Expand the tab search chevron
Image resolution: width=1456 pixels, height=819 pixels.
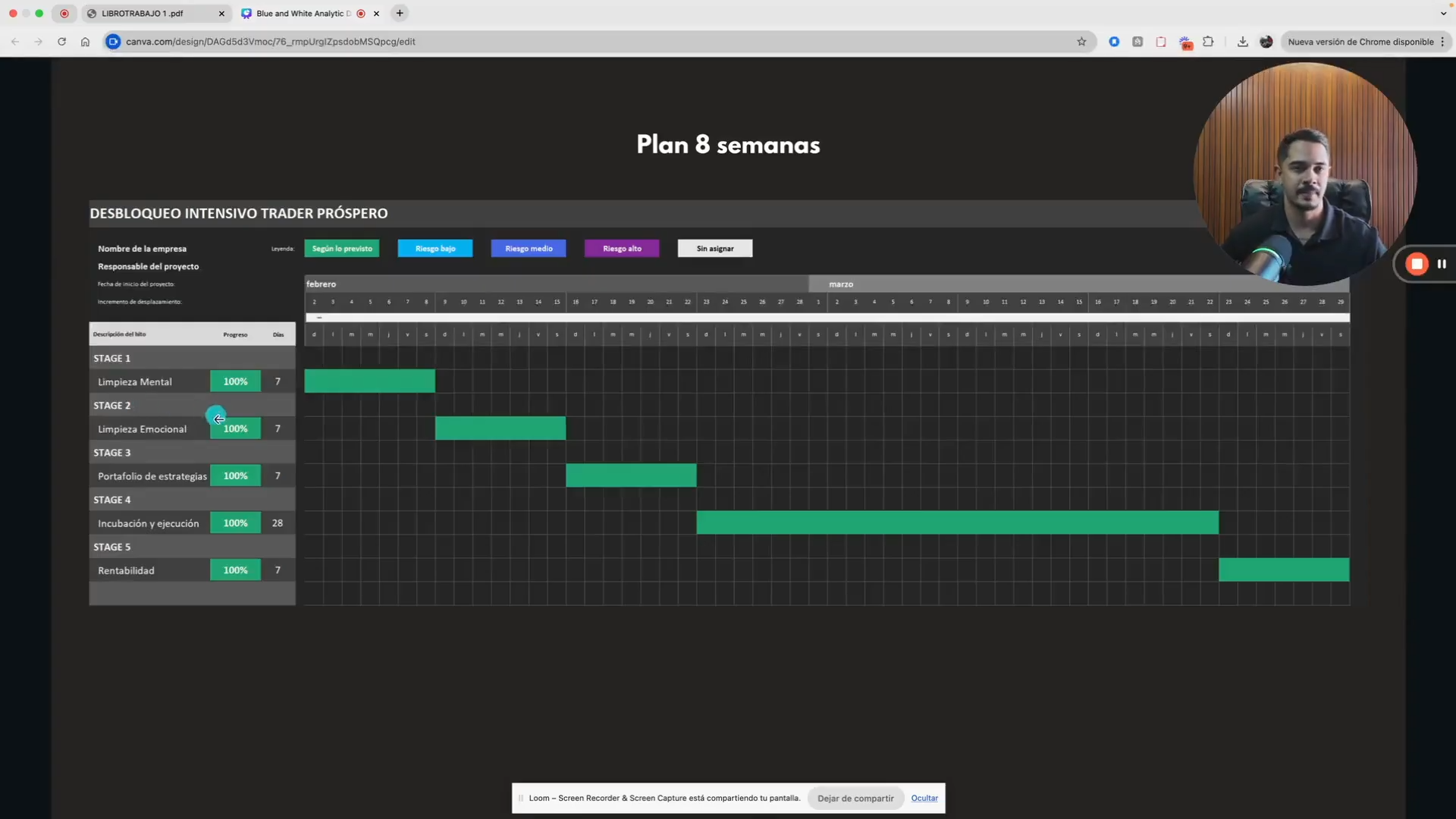[x=1442, y=13]
